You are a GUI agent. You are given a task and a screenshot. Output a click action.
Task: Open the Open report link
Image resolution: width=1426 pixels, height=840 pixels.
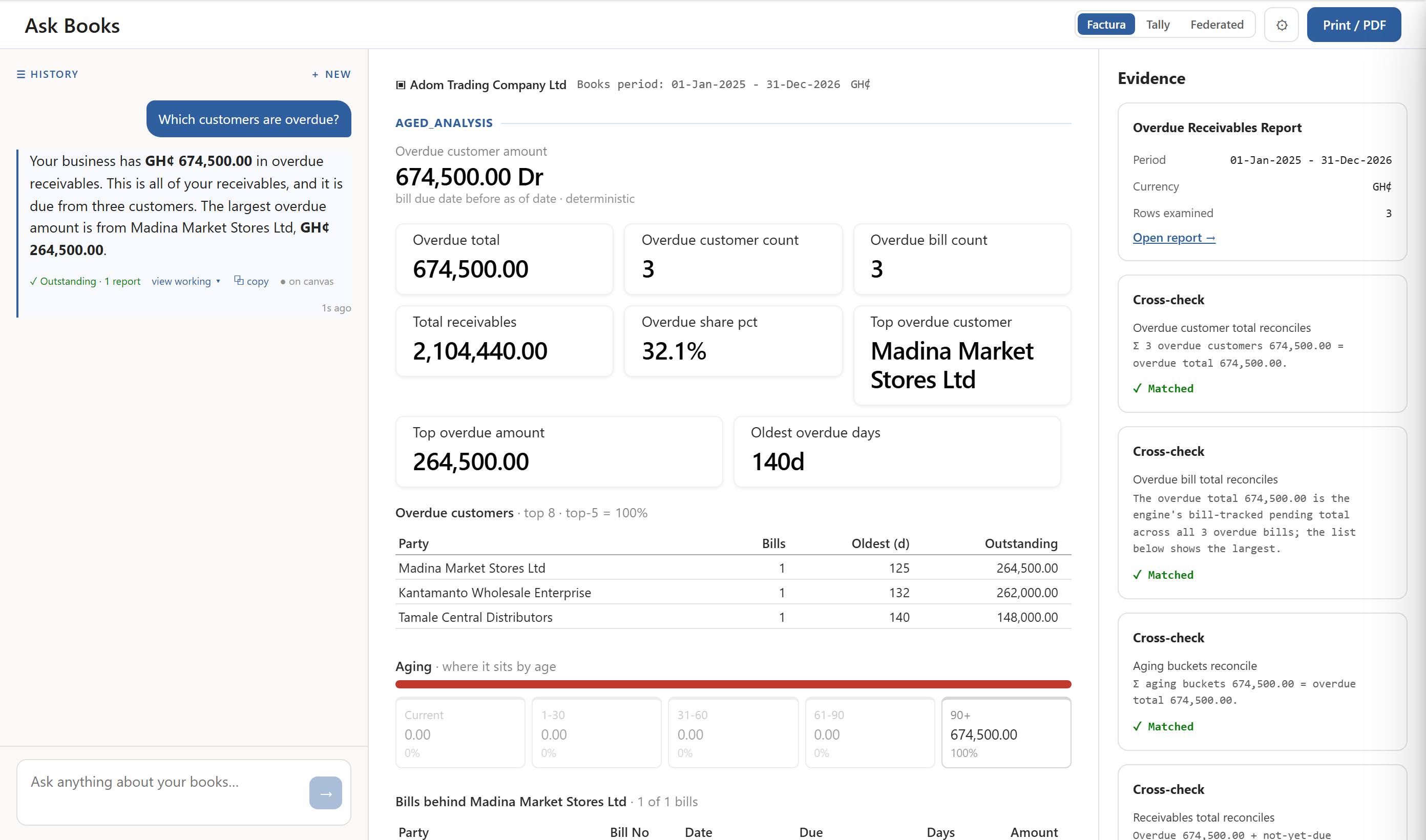[1173, 238]
